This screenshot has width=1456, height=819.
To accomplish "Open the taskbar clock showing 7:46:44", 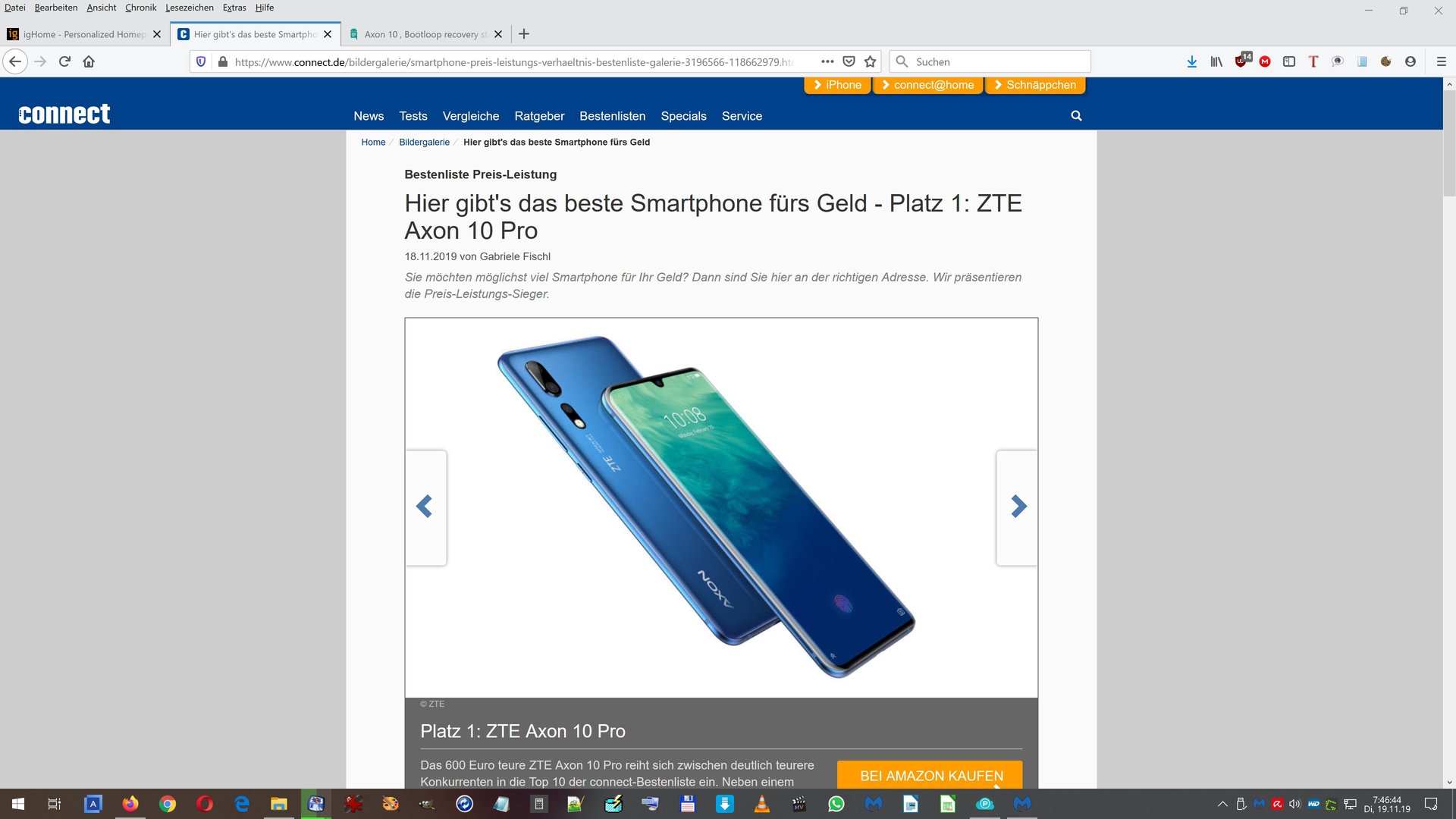I will (x=1387, y=804).
